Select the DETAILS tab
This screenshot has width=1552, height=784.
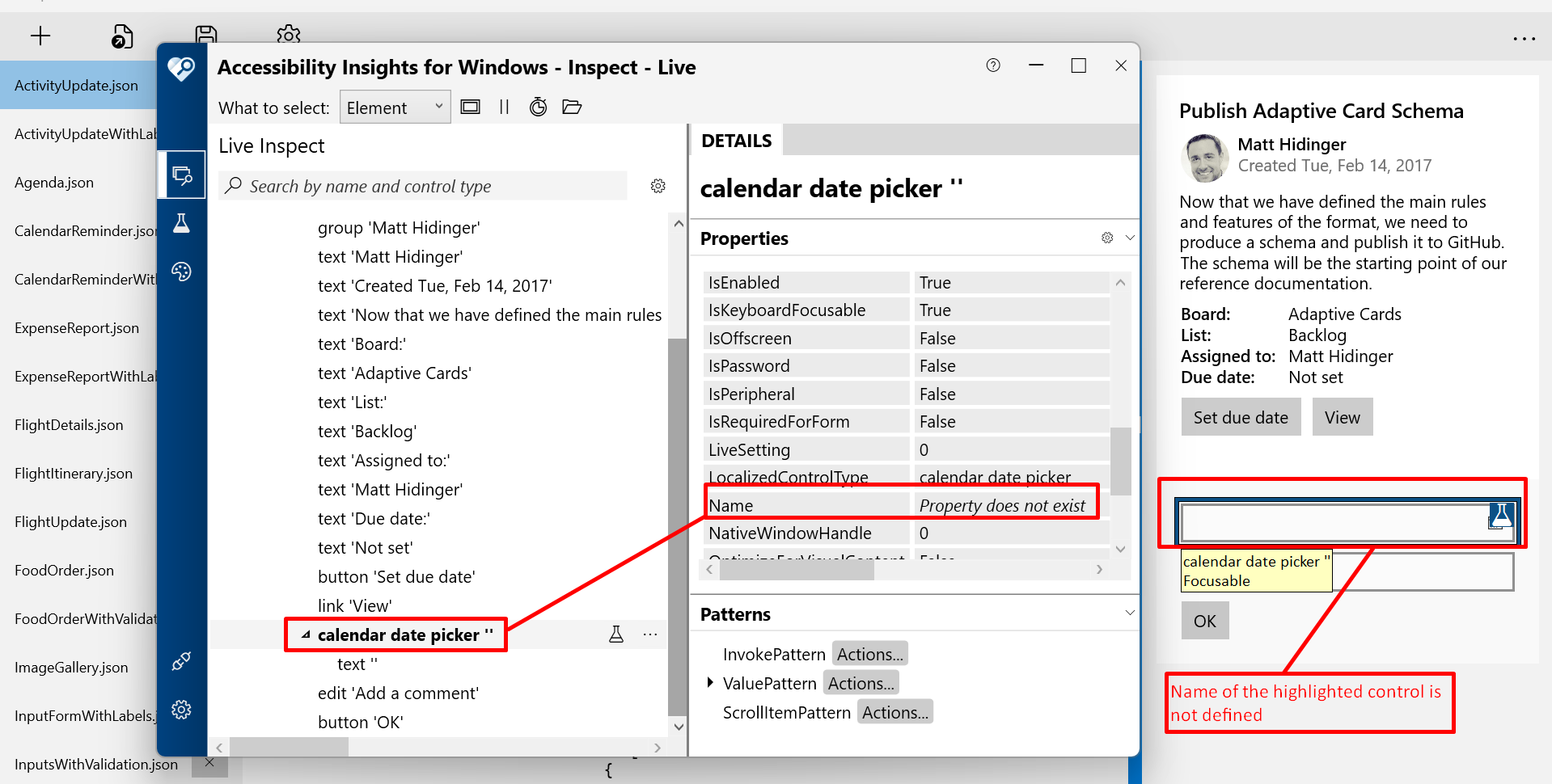pyautogui.click(x=736, y=139)
